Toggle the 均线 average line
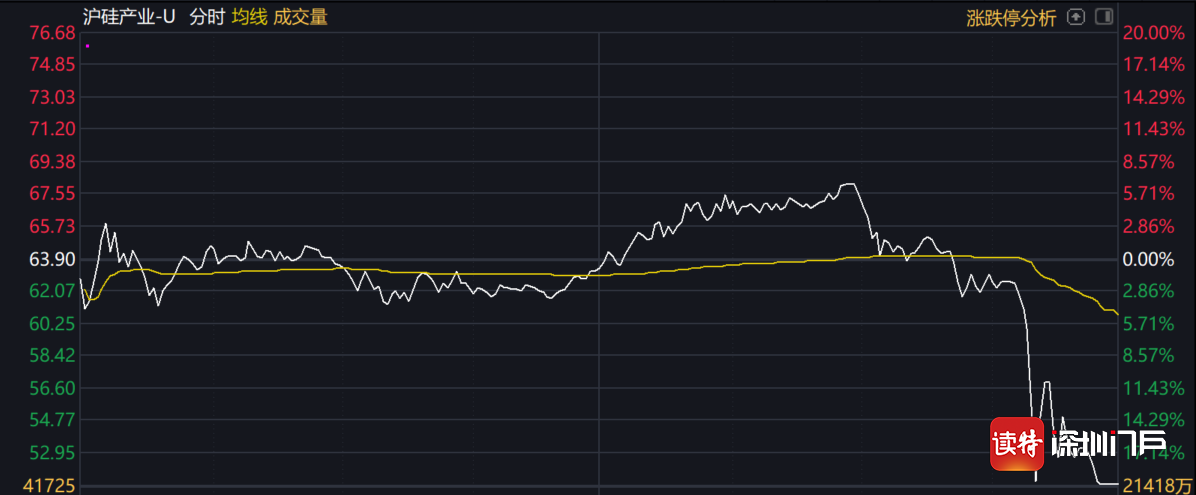 point(250,18)
